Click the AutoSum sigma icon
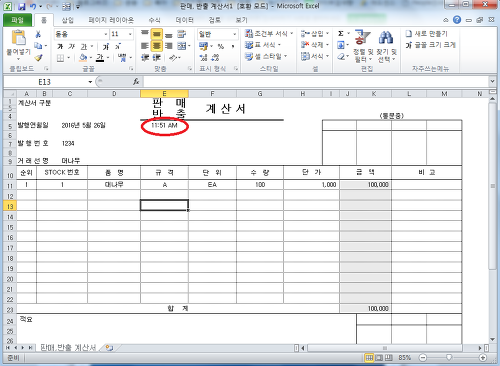The height and width of the screenshot is (366, 500). (341, 33)
